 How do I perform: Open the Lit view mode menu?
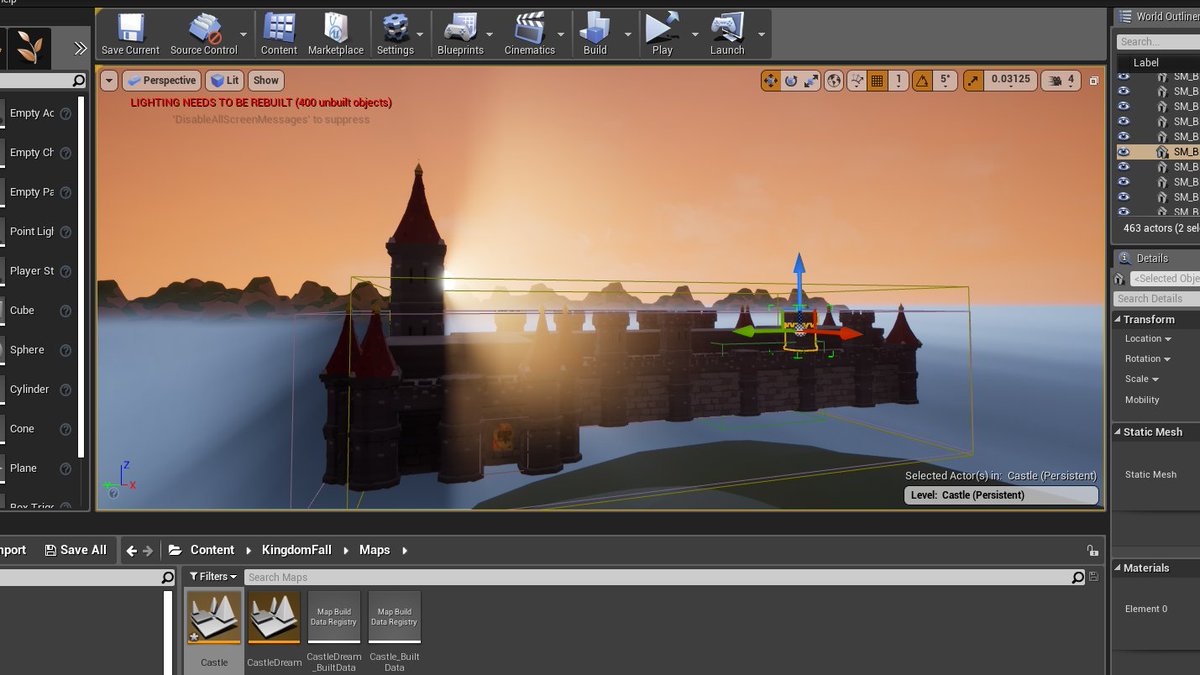coord(225,81)
